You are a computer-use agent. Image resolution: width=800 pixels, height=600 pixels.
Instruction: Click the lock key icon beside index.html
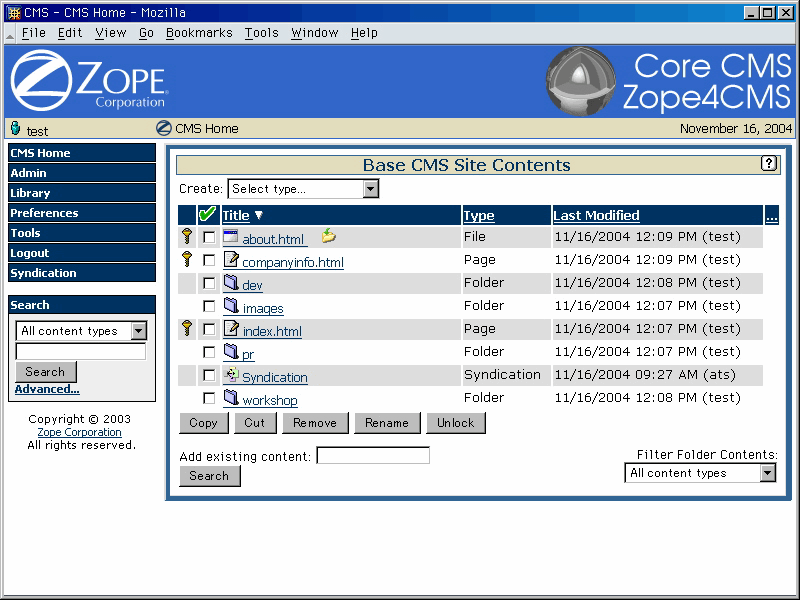pyautogui.click(x=187, y=328)
